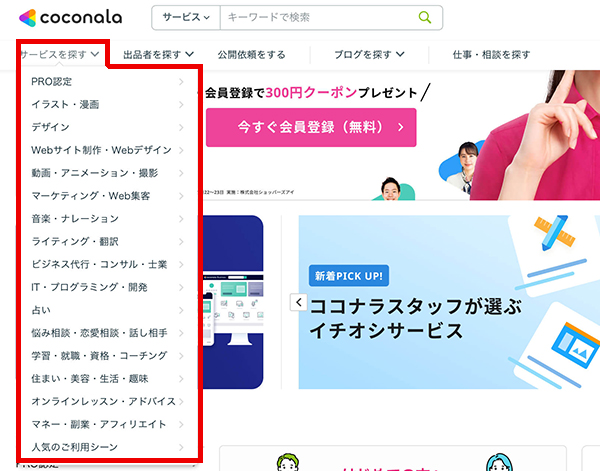Click chevron beside 人気のご利用シーン
The image size is (600, 471).
coord(181,447)
